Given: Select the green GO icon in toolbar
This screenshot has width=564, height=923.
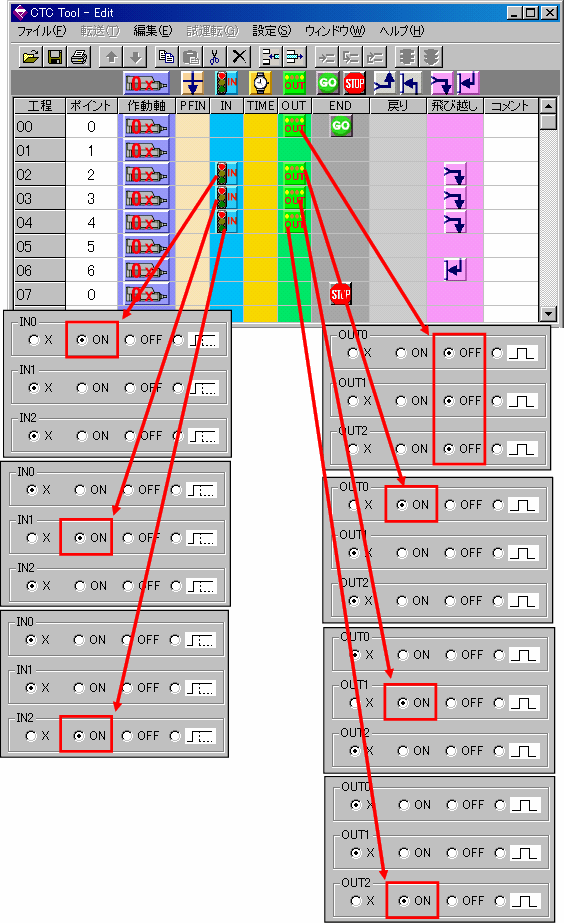Looking at the screenshot, I should click(328, 83).
